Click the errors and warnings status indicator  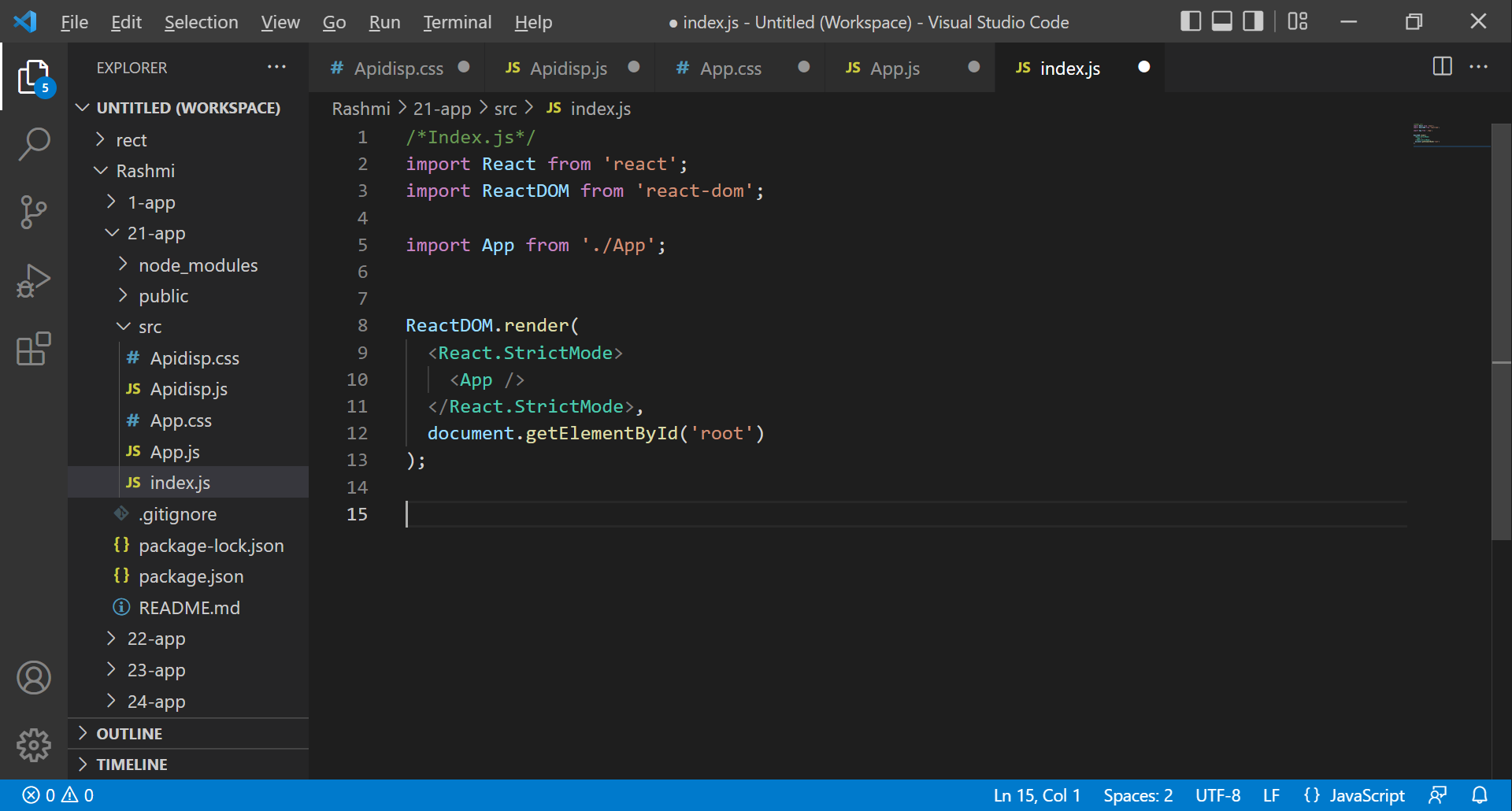58,795
